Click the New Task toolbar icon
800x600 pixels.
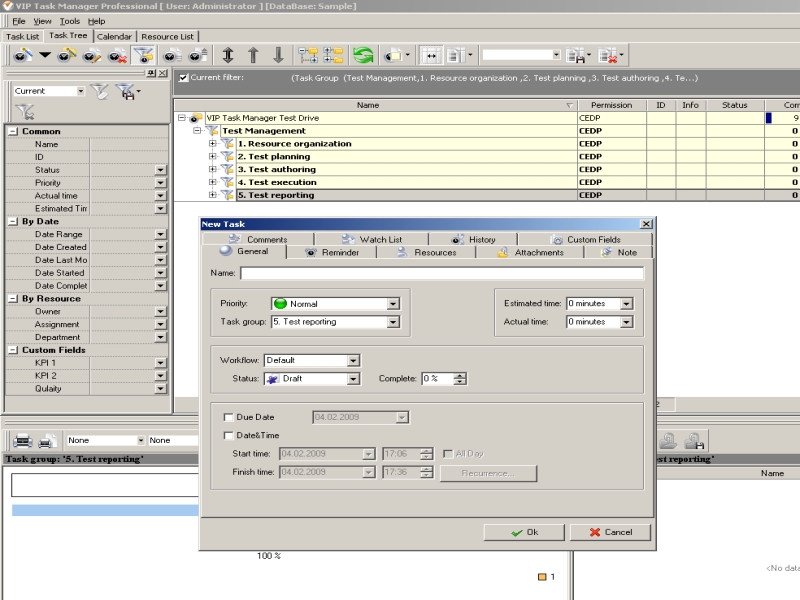(x=22, y=55)
